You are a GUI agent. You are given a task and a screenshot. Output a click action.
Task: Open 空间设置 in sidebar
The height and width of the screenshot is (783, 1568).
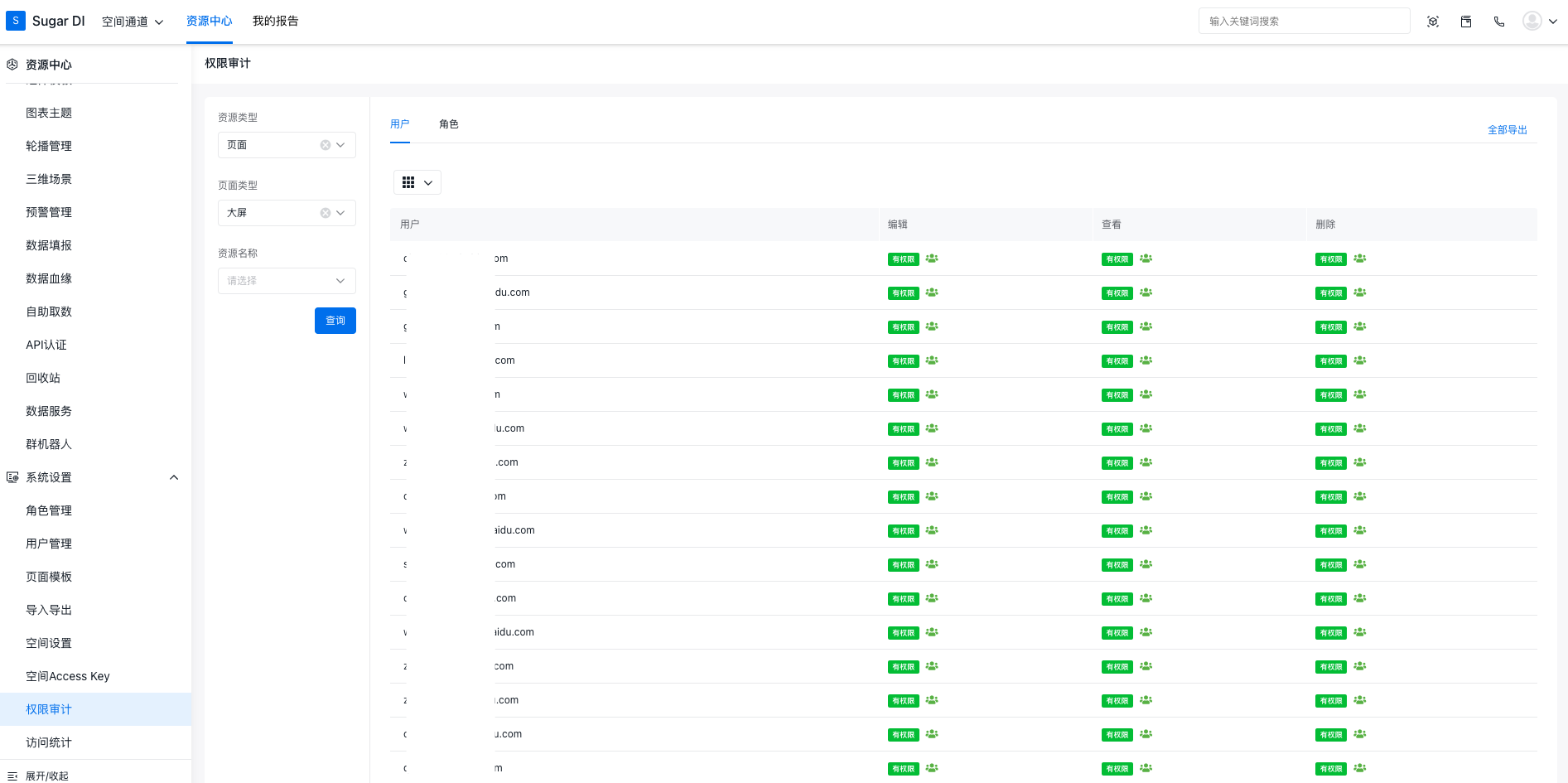tap(49, 643)
